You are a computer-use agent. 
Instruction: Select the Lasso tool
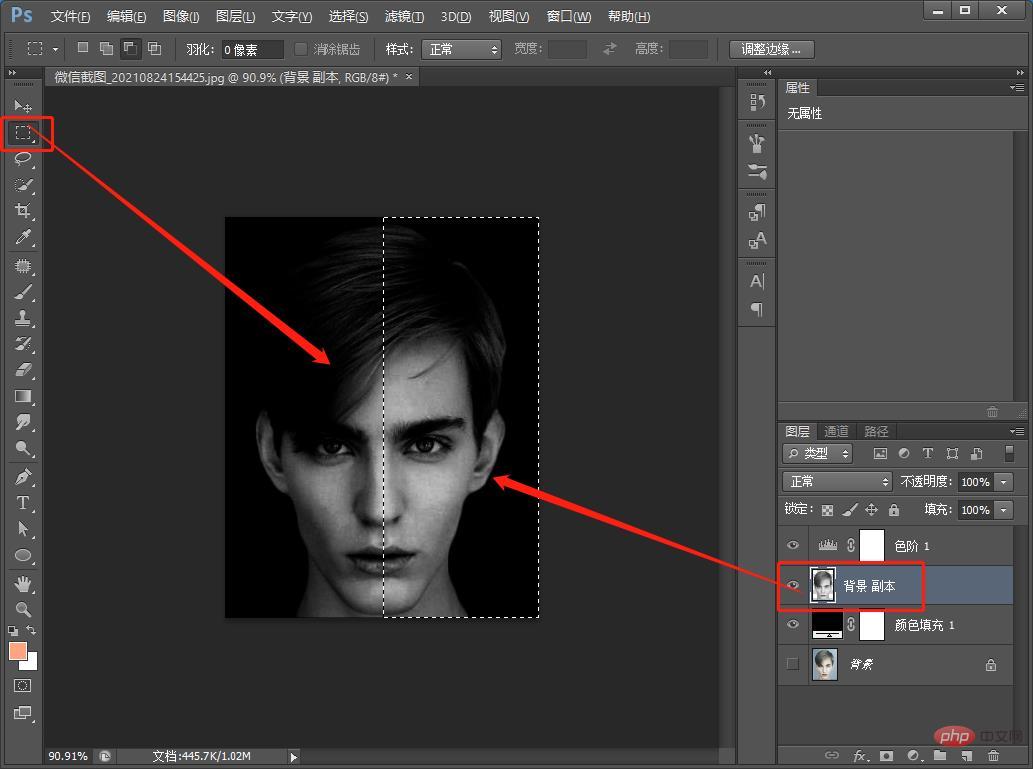23,159
